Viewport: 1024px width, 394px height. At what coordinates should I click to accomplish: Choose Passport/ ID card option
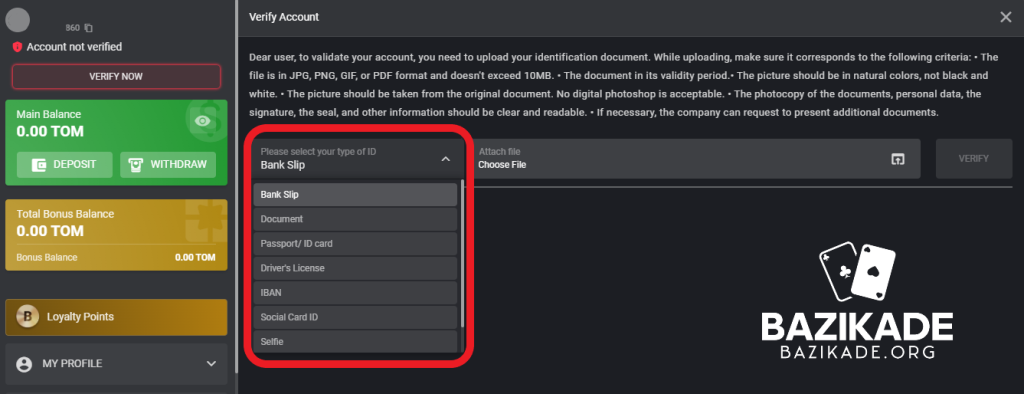tap(355, 244)
